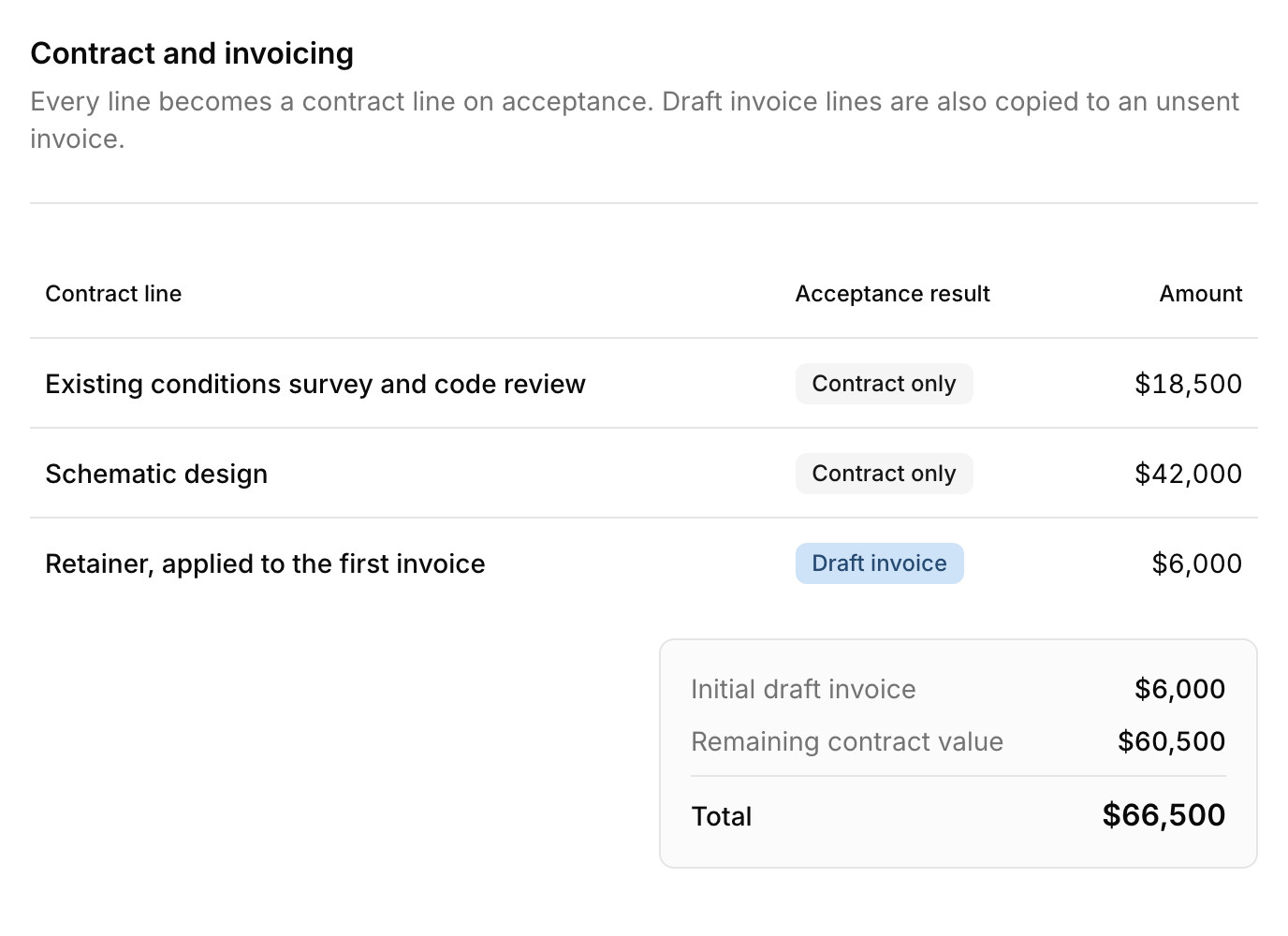
Task: Click the $42,000 amount
Action: tap(1188, 474)
